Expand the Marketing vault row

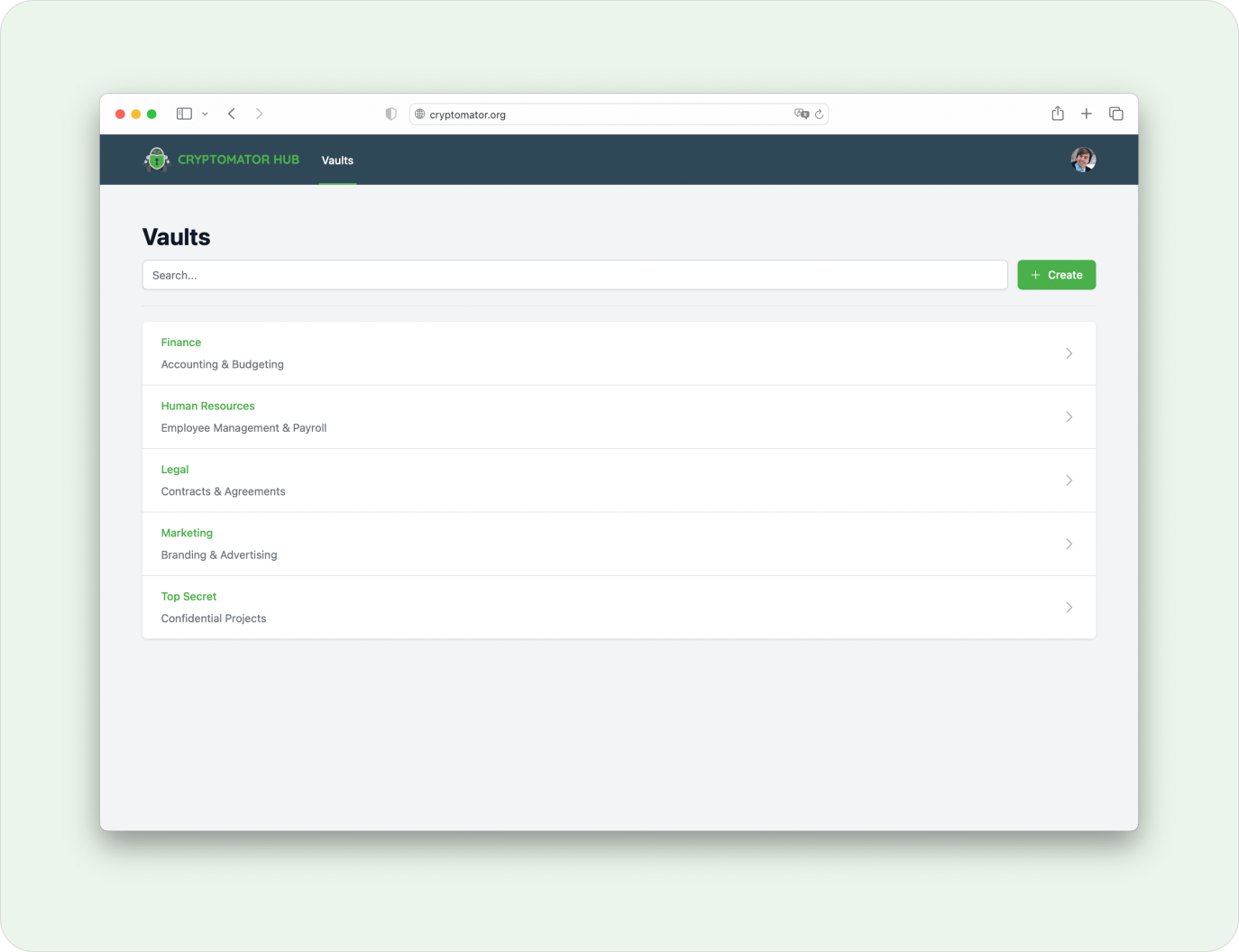coord(1069,544)
